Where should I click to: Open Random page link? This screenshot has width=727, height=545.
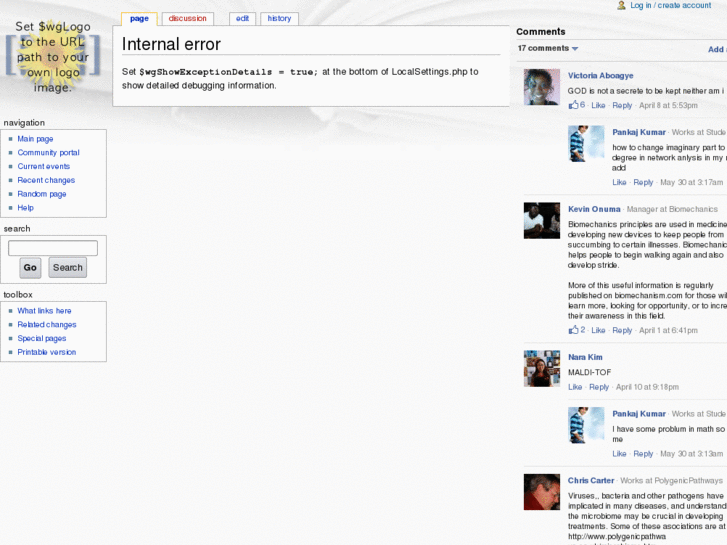click(42, 194)
